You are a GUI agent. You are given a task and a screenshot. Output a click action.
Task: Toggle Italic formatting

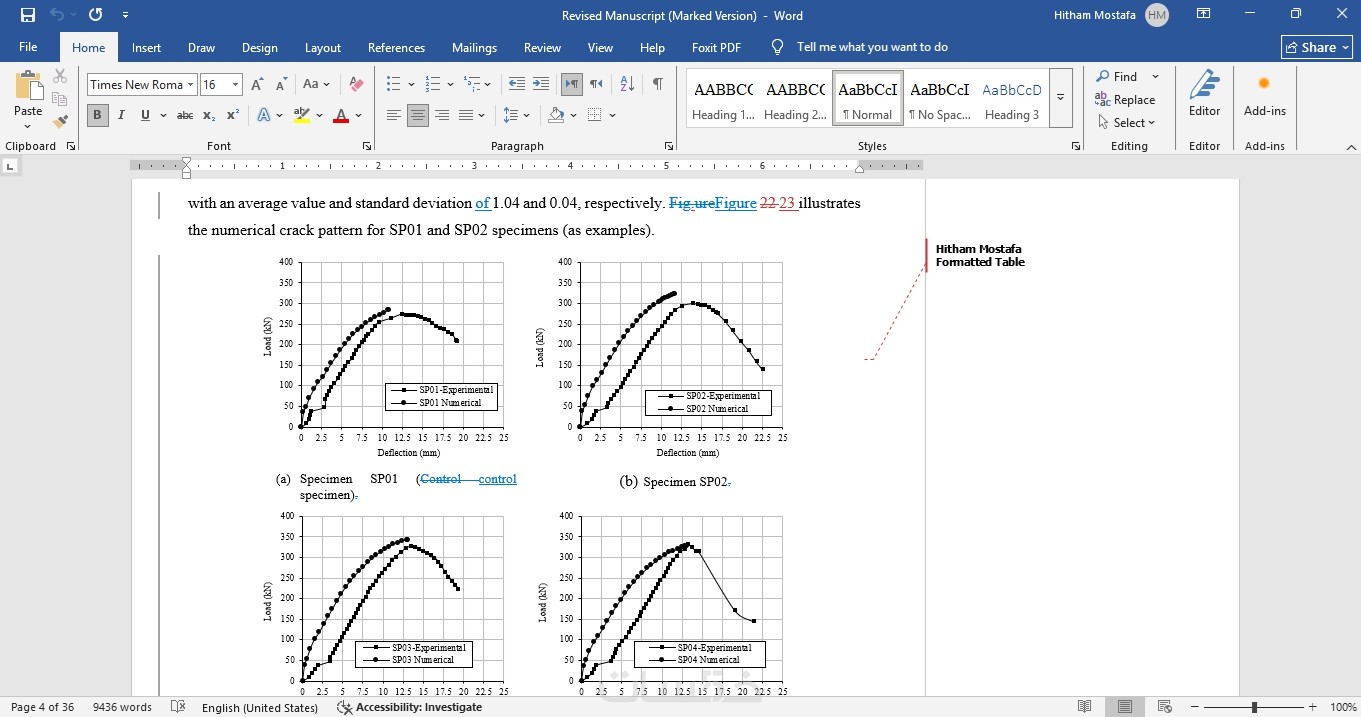[x=121, y=116]
